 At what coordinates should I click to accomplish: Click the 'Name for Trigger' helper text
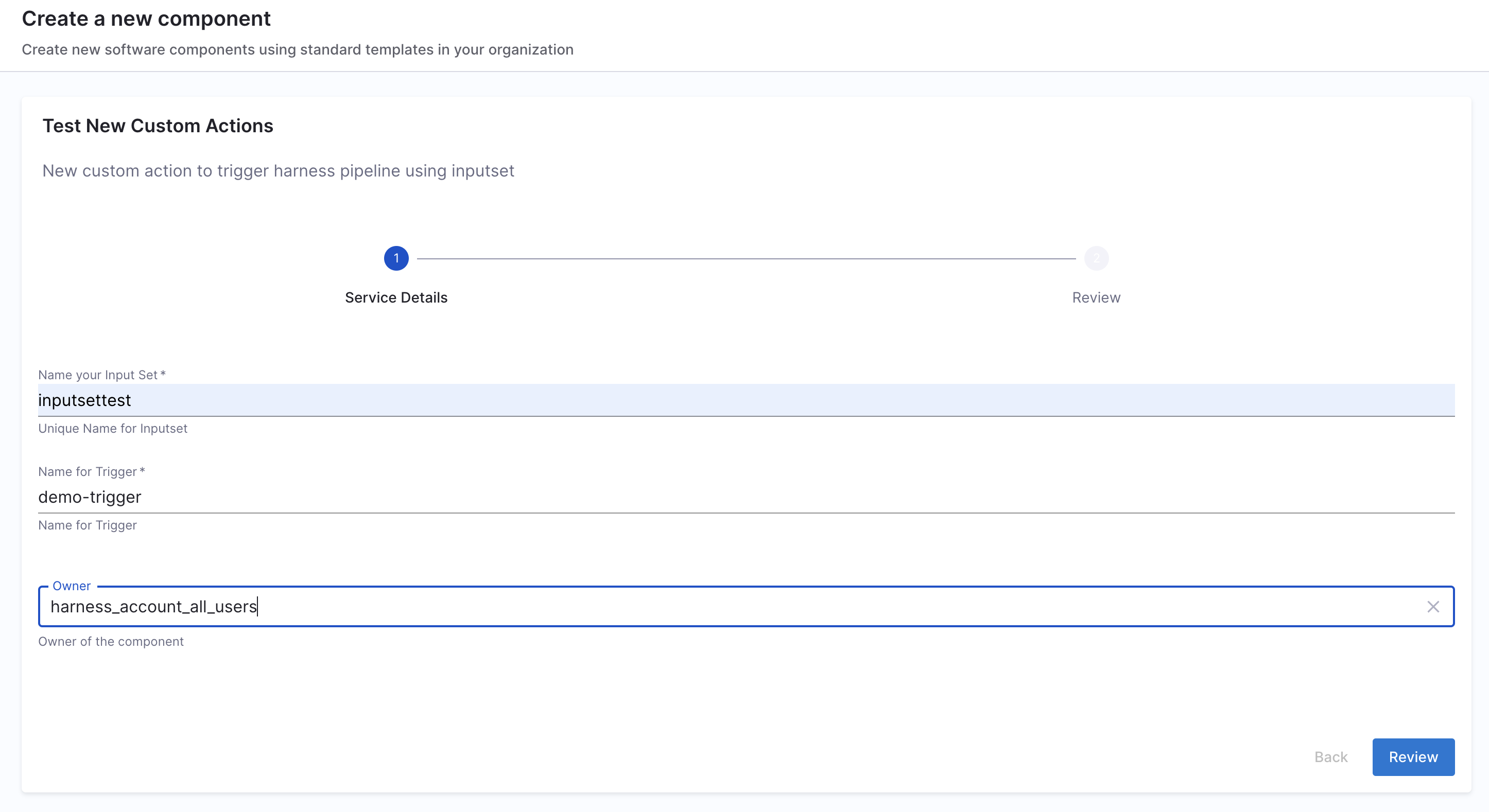[88, 525]
